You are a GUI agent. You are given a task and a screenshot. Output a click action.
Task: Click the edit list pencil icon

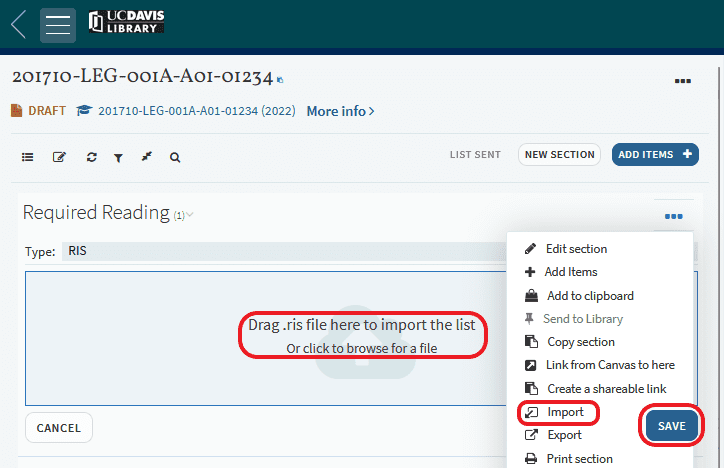coord(59,157)
